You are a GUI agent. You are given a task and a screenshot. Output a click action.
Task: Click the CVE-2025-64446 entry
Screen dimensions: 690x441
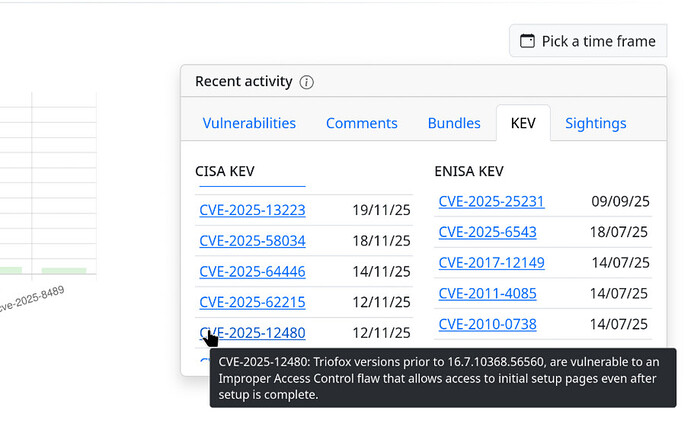click(252, 271)
